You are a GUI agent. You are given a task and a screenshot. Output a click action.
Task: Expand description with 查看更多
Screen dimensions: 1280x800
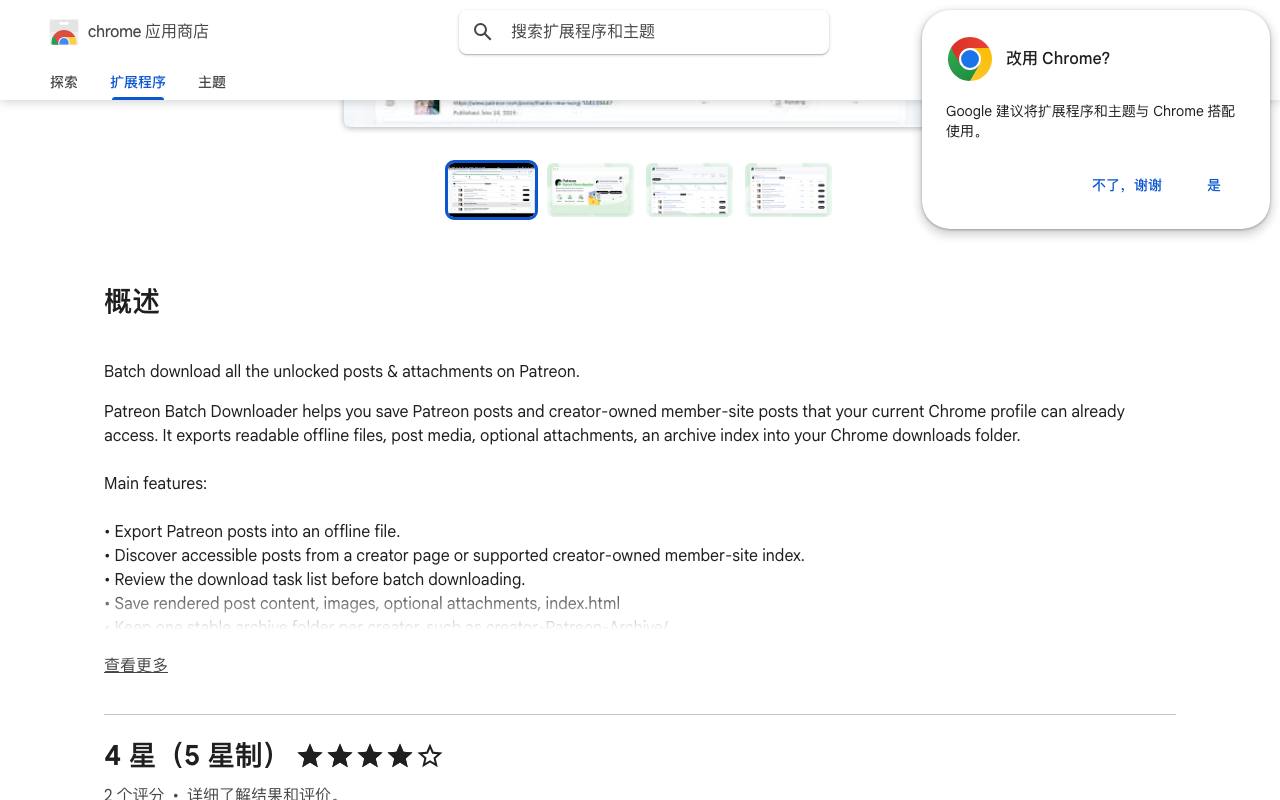pos(136,665)
